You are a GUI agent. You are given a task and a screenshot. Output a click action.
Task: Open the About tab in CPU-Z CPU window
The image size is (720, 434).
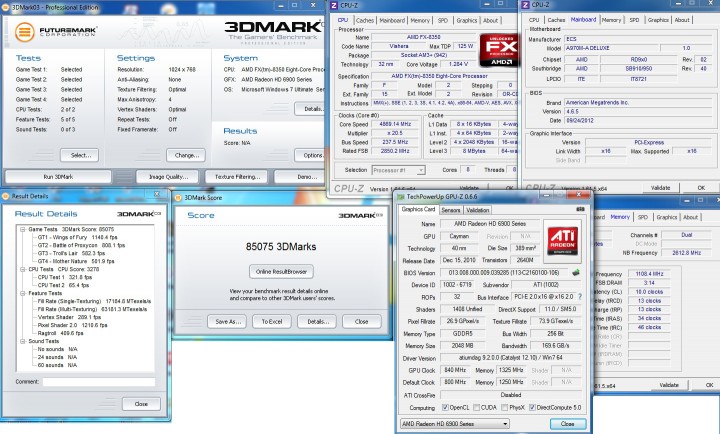click(490, 20)
